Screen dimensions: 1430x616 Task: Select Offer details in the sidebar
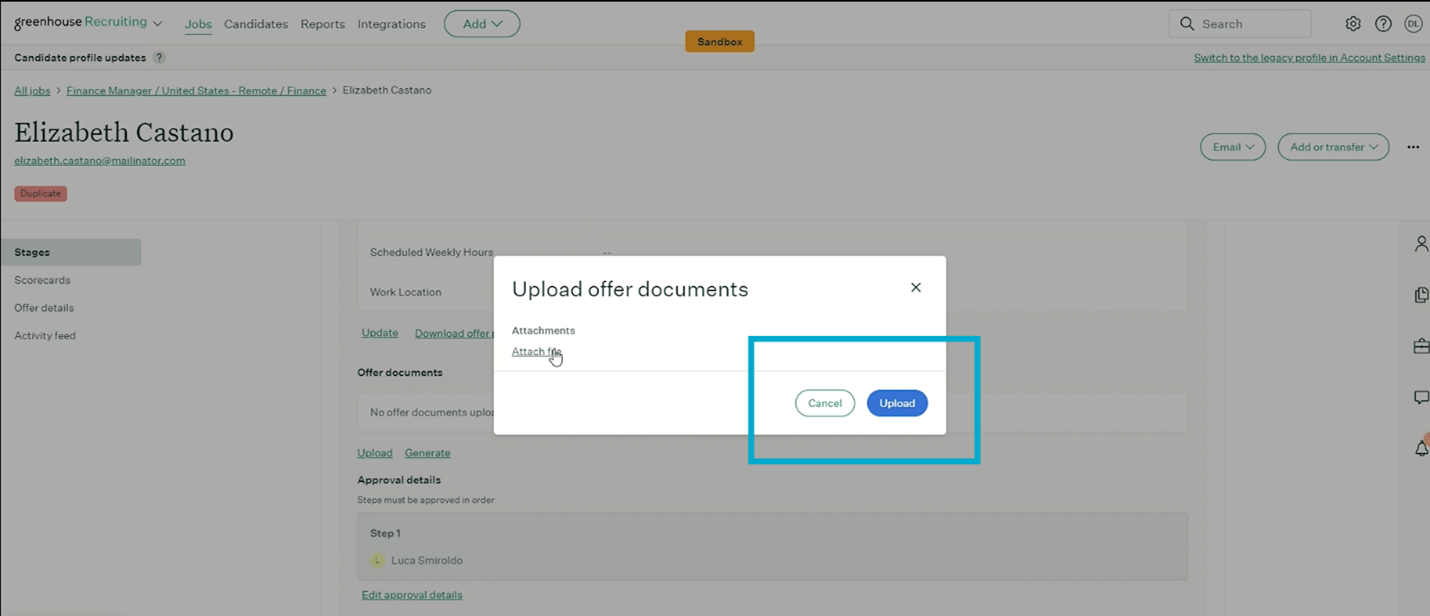44,308
